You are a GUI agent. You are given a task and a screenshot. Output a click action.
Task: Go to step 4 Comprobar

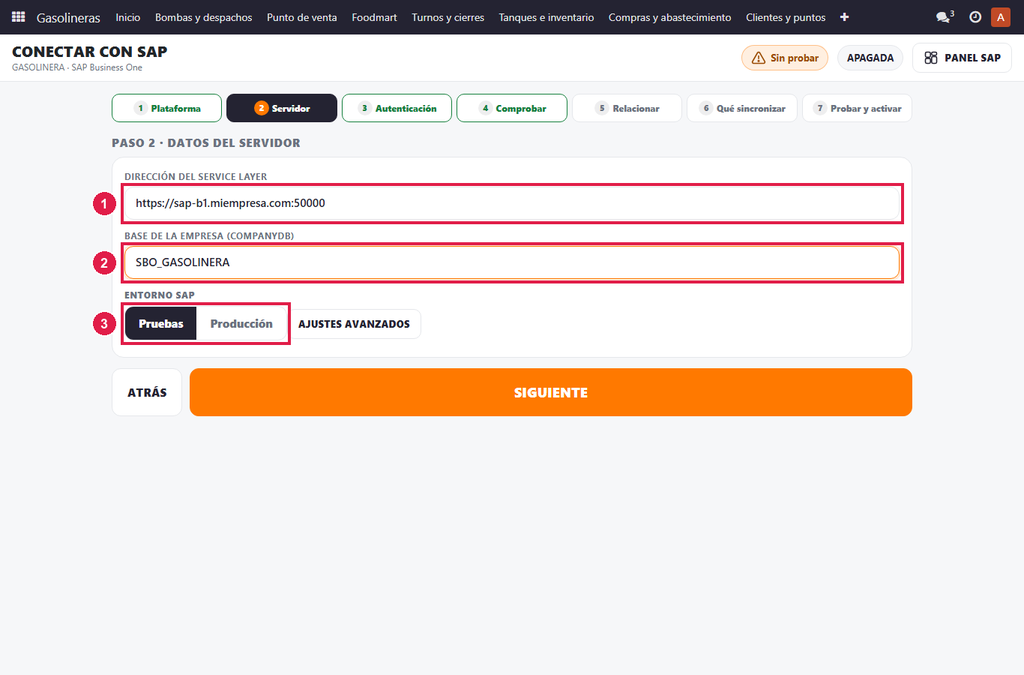coord(511,108)
